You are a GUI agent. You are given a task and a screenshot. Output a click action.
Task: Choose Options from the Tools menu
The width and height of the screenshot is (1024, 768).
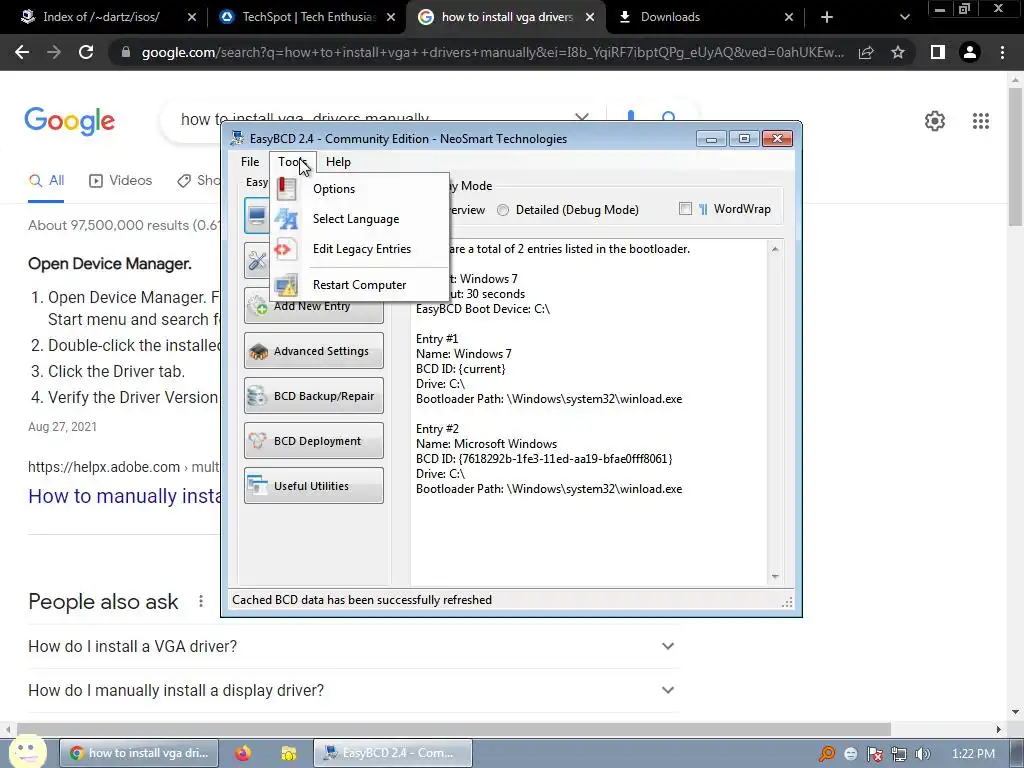click(x=359, y=189)
